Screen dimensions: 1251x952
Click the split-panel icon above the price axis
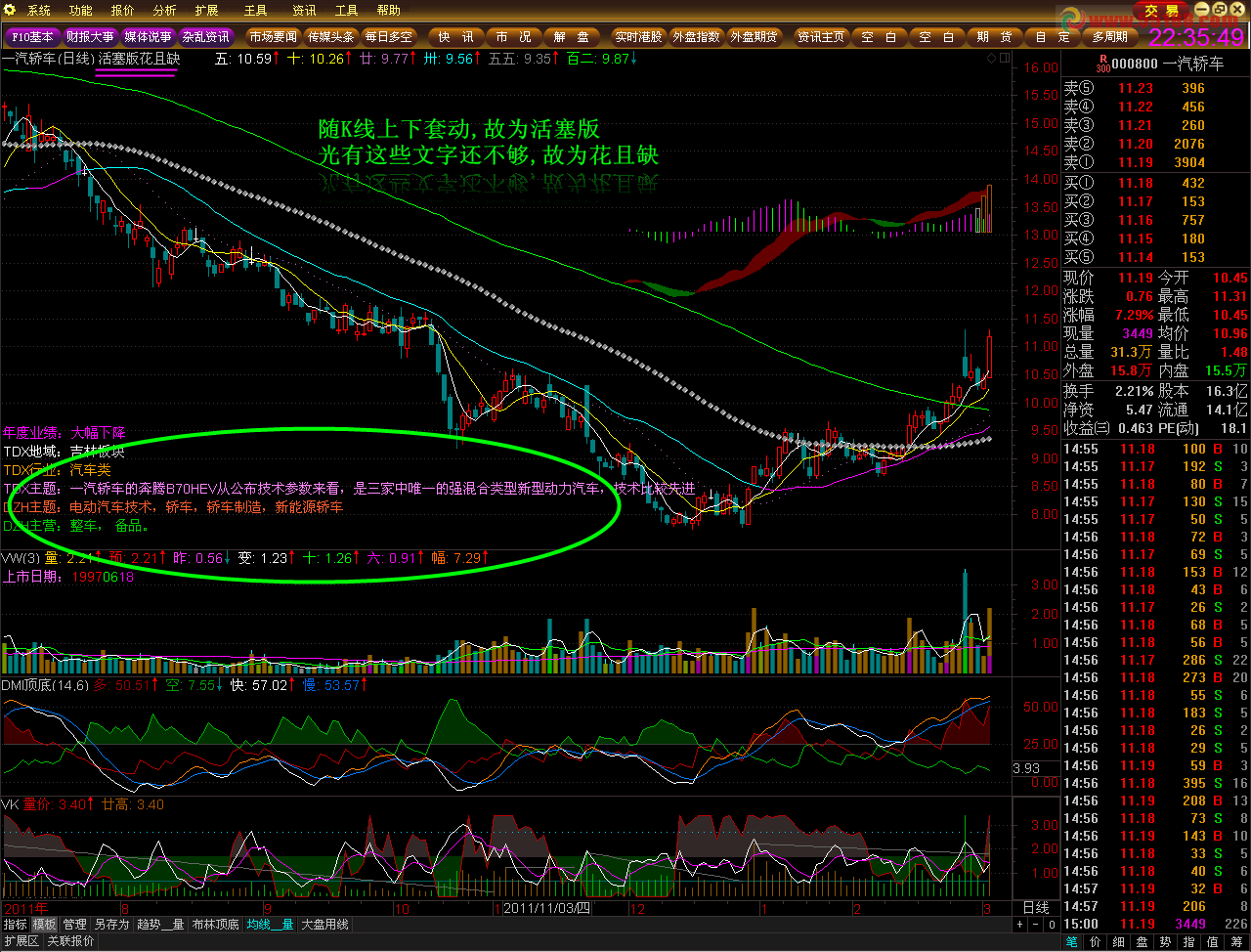click(1005, 59)
